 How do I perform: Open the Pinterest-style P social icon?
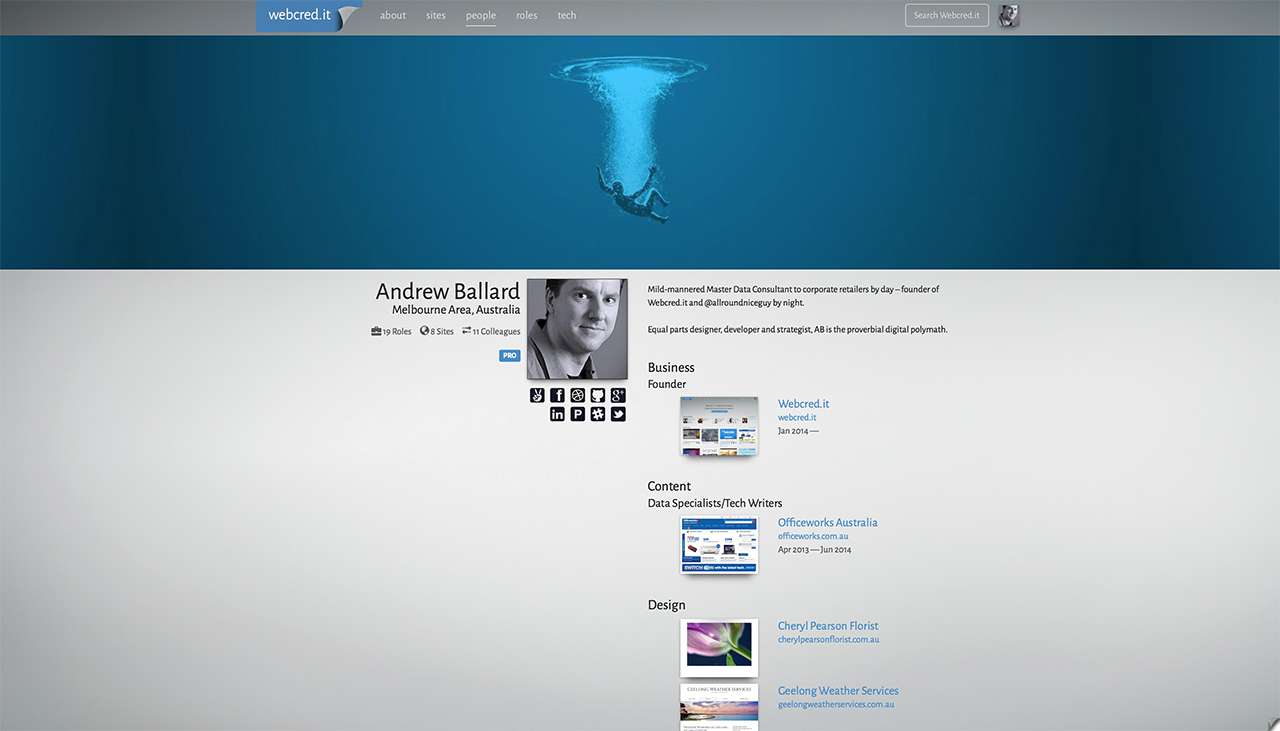coord(577,413)
